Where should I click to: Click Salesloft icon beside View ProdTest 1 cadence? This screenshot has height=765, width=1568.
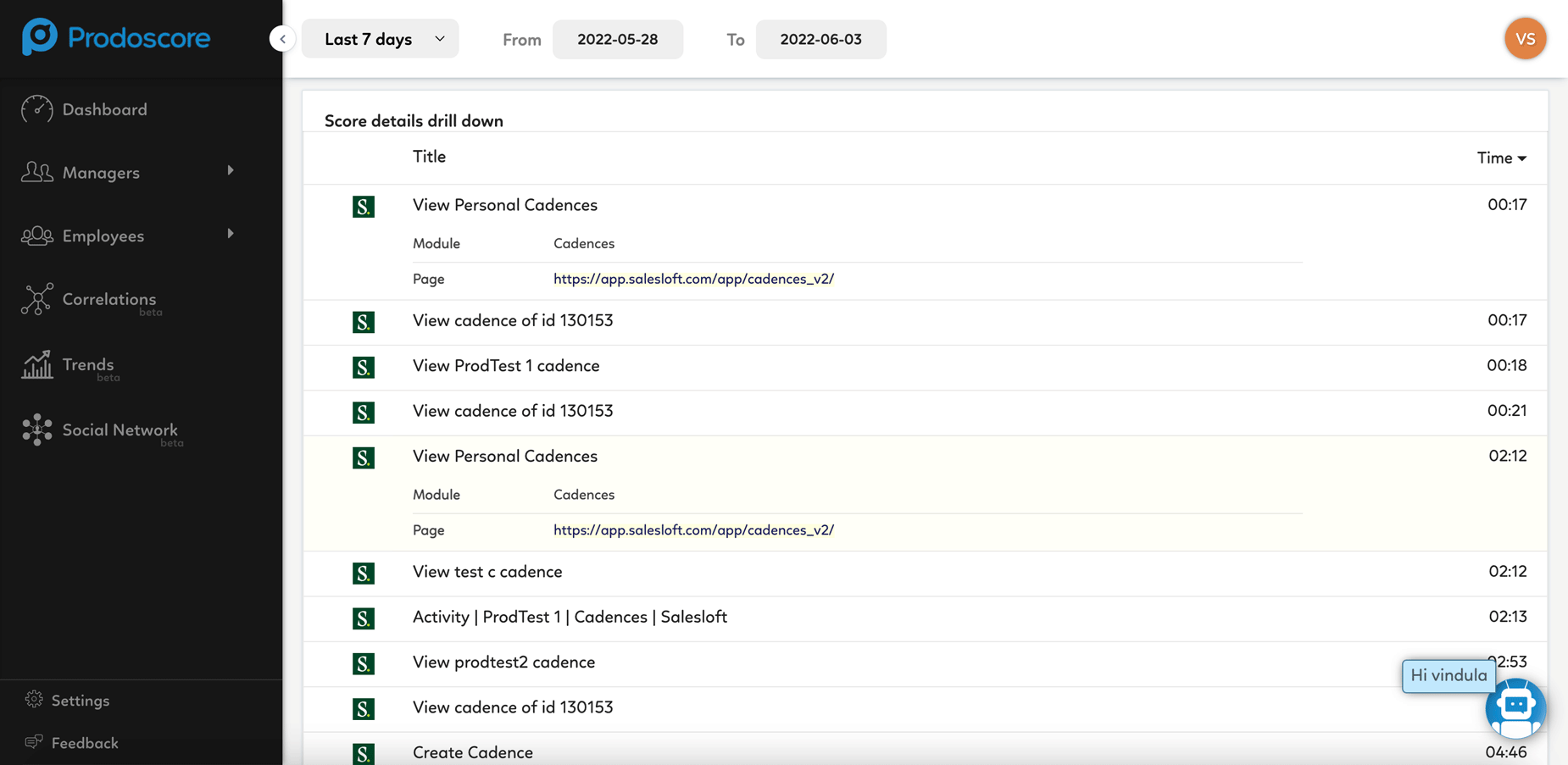[364, 367]
